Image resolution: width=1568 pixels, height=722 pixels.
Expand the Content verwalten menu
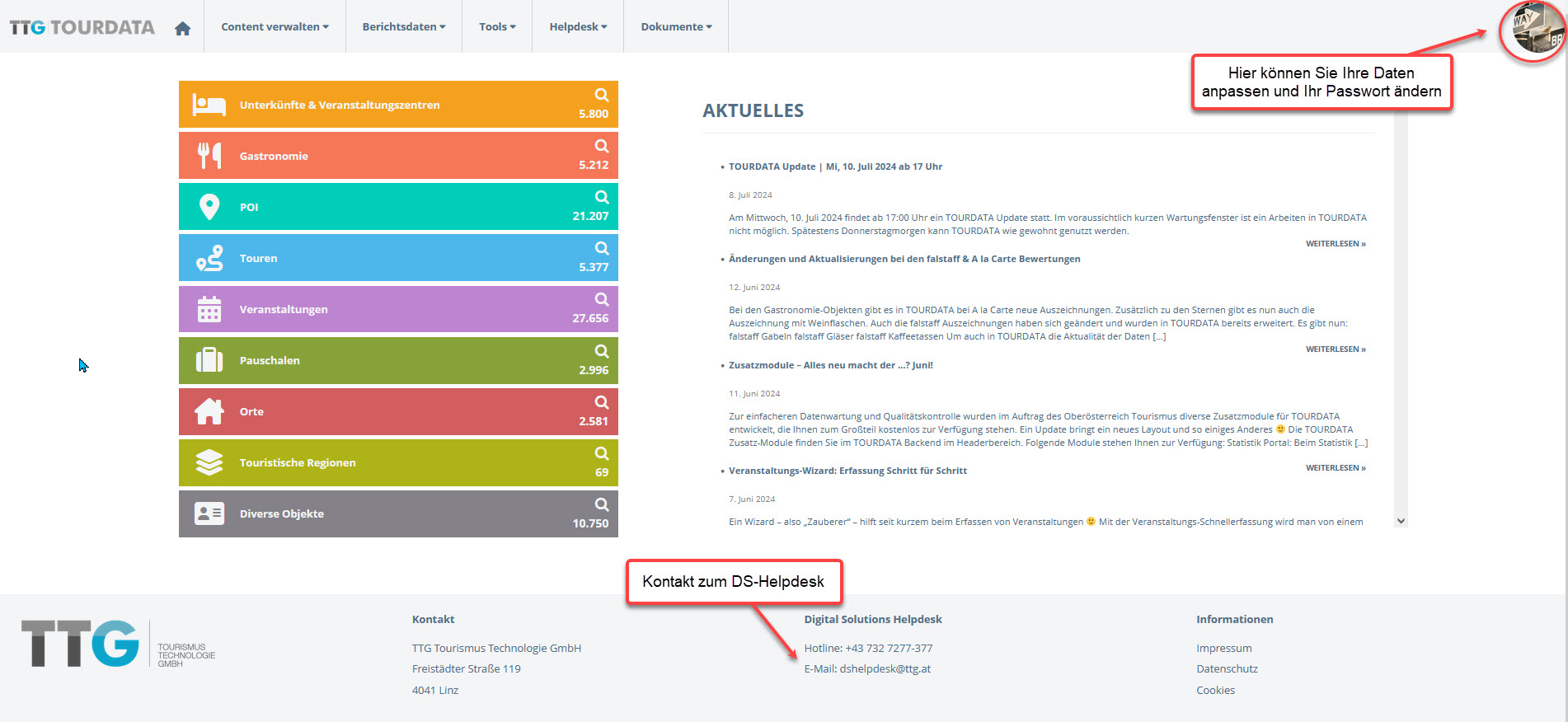[275, 26]
